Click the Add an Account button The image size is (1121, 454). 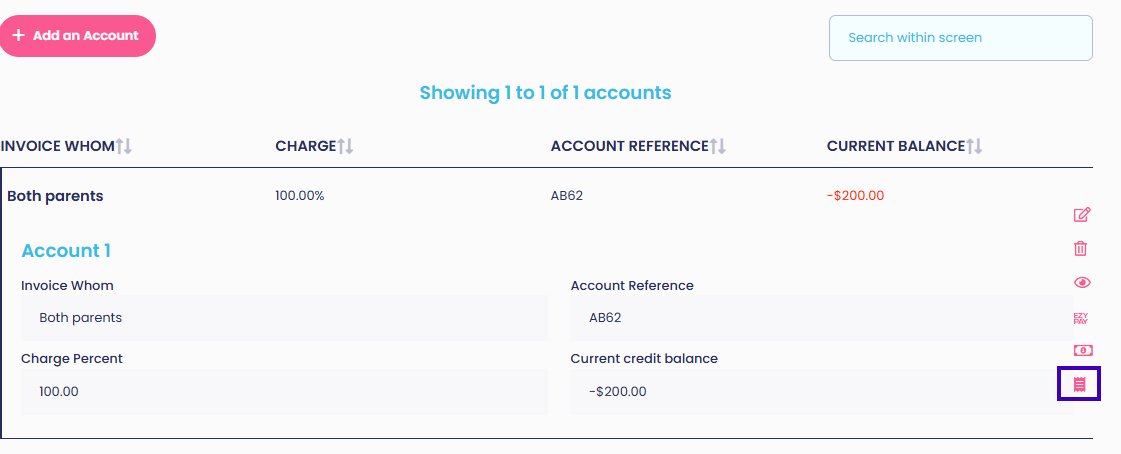click(x=77, y=36)
